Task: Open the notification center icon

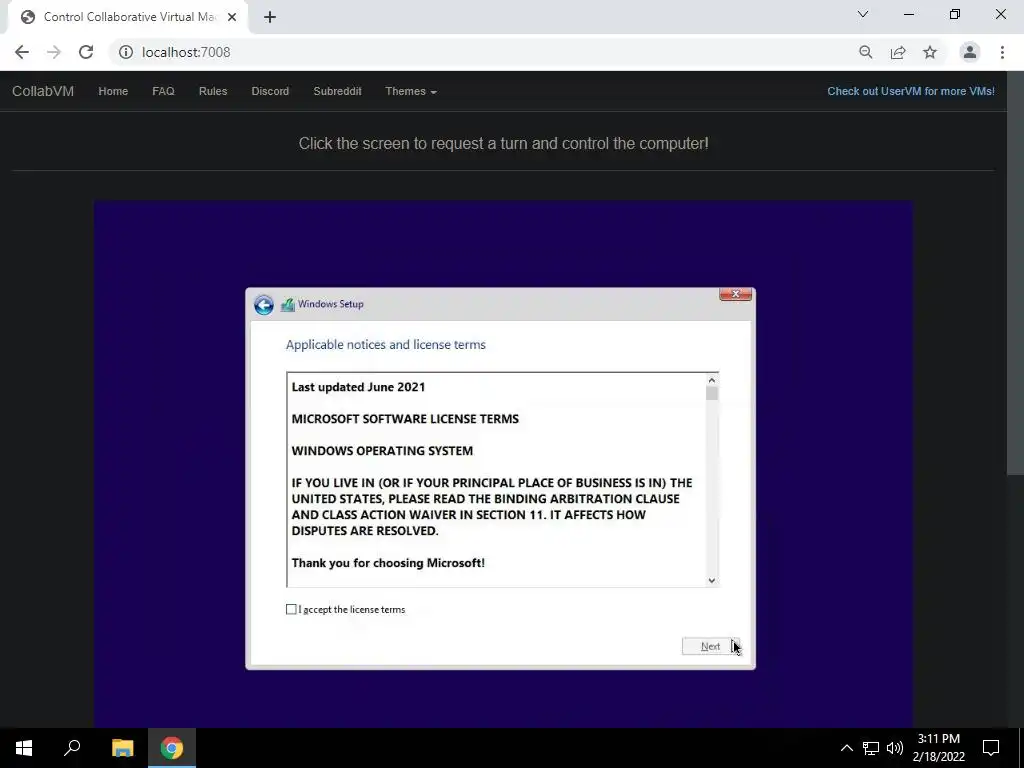Action: point(991,748)
